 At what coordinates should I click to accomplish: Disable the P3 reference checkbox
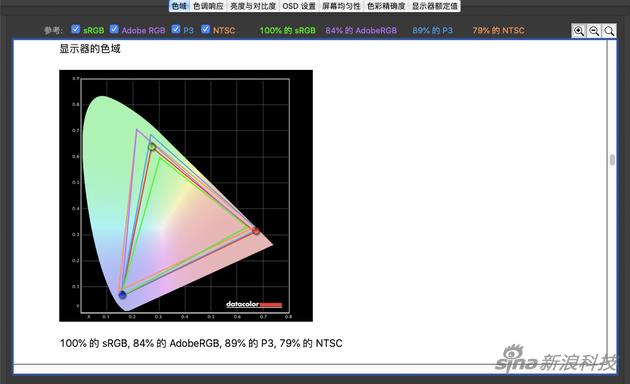click(x=176, y=29)
